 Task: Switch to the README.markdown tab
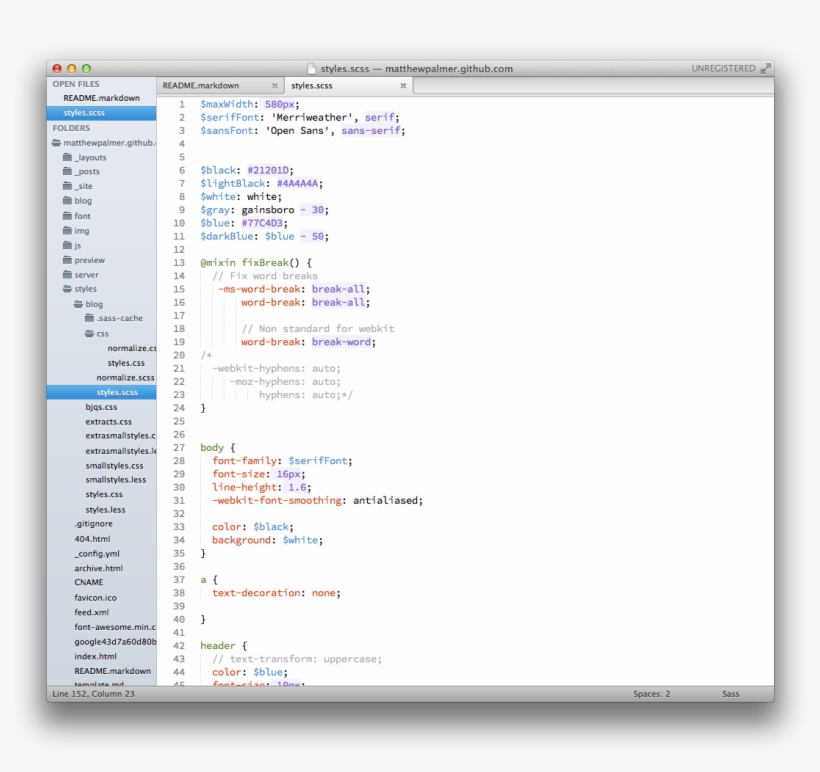coord(201,86)
